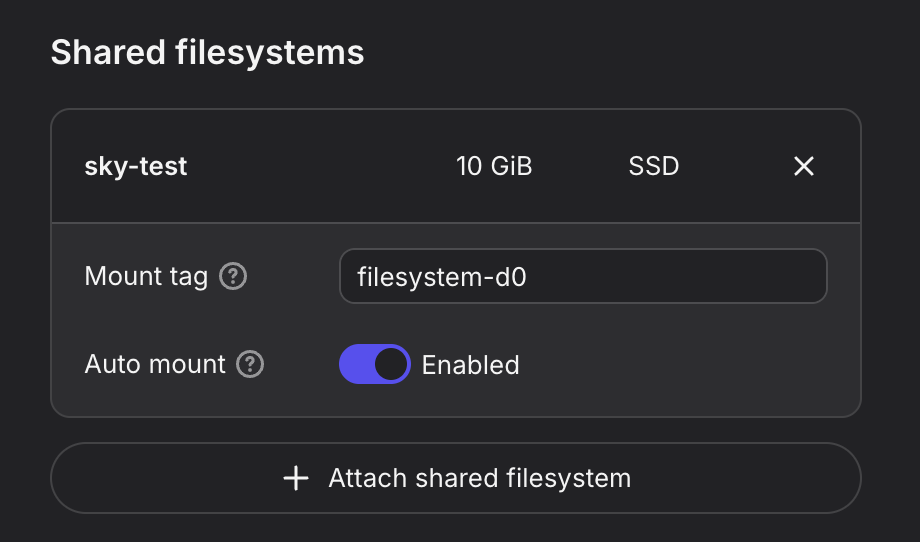
Task: Disable the Auto mount toggle
Action: tap(375, 365)
